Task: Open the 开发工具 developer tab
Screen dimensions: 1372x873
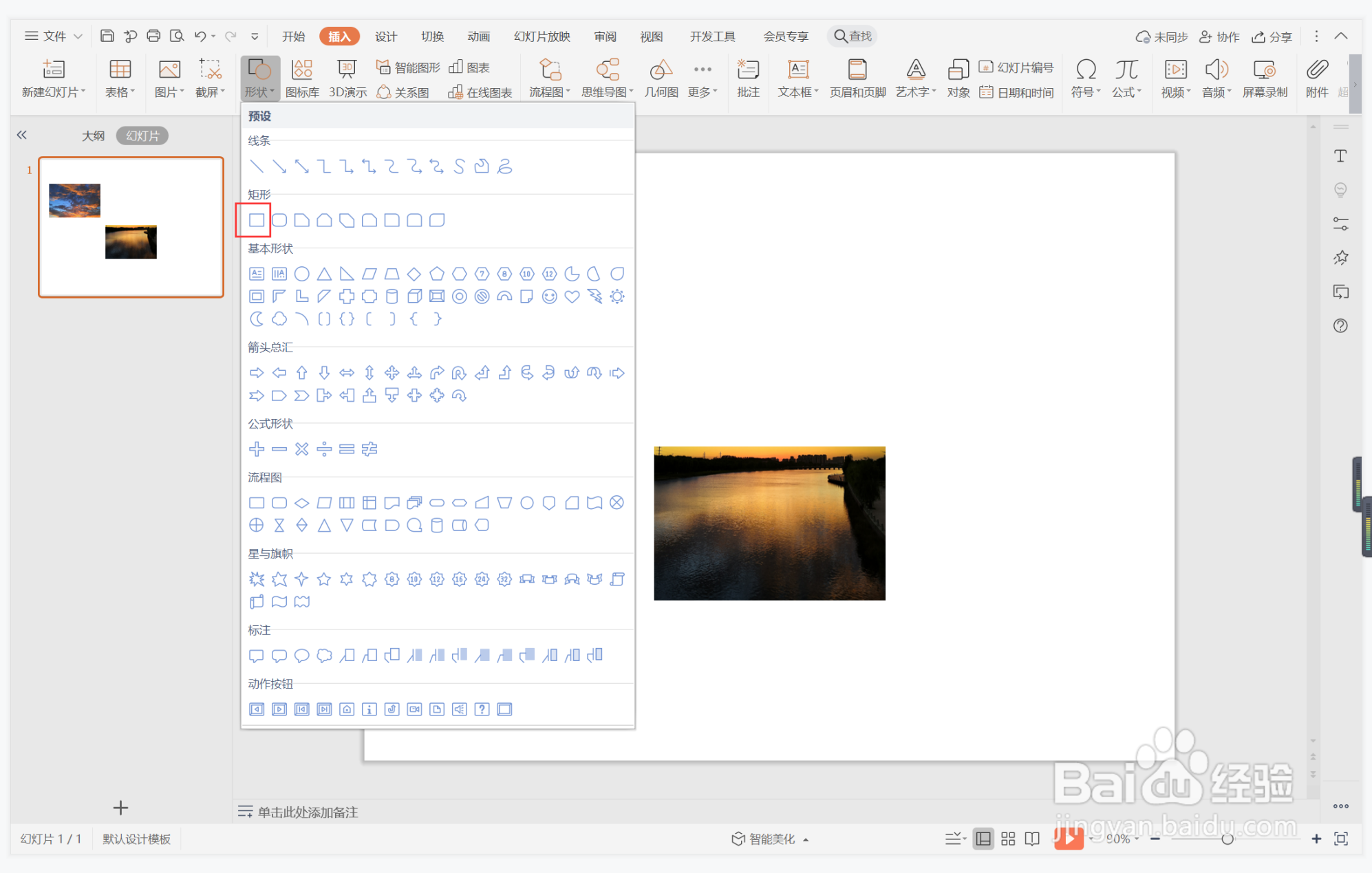Action: pos(713,36)
